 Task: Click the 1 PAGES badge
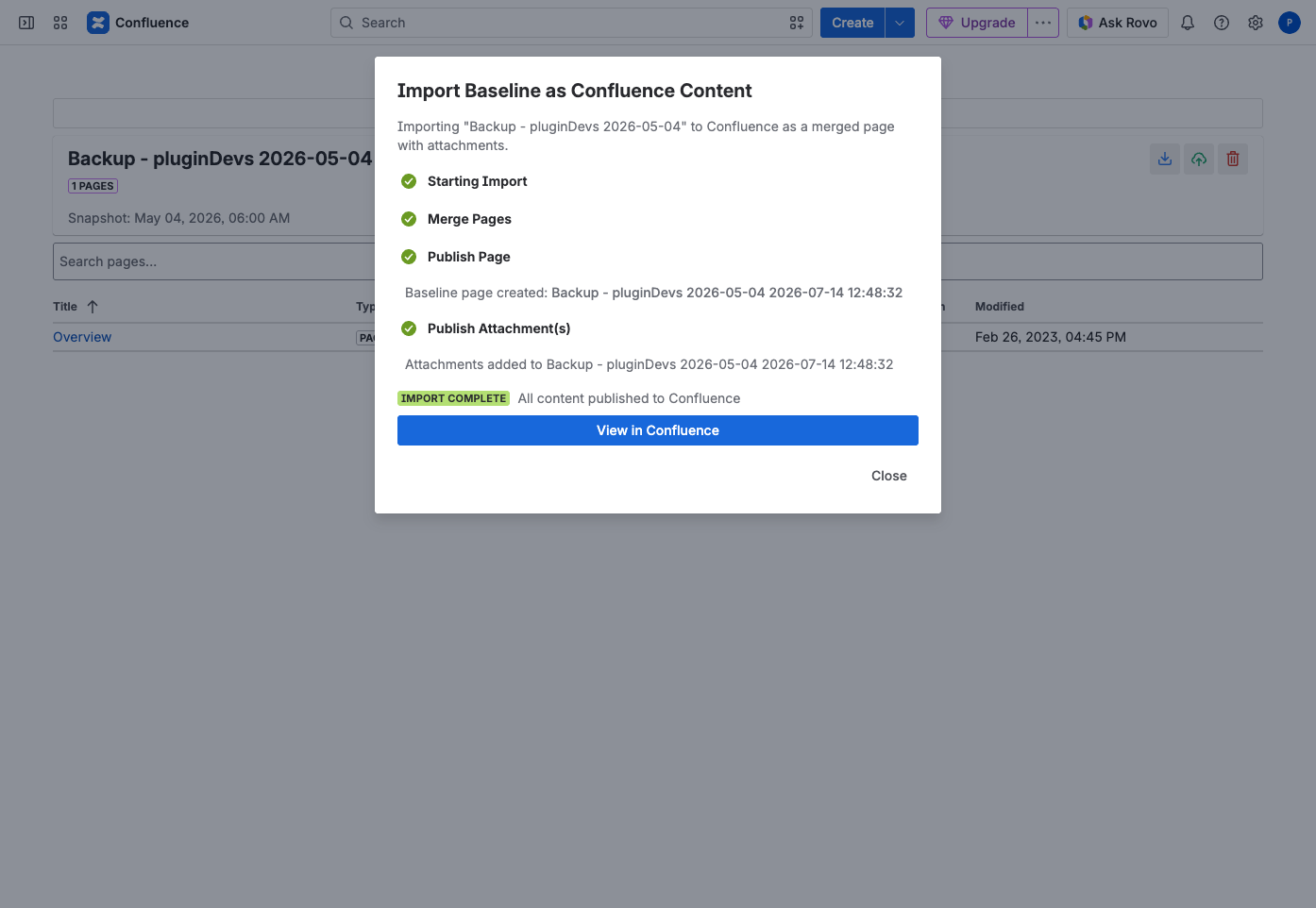(x=93, y=186)
